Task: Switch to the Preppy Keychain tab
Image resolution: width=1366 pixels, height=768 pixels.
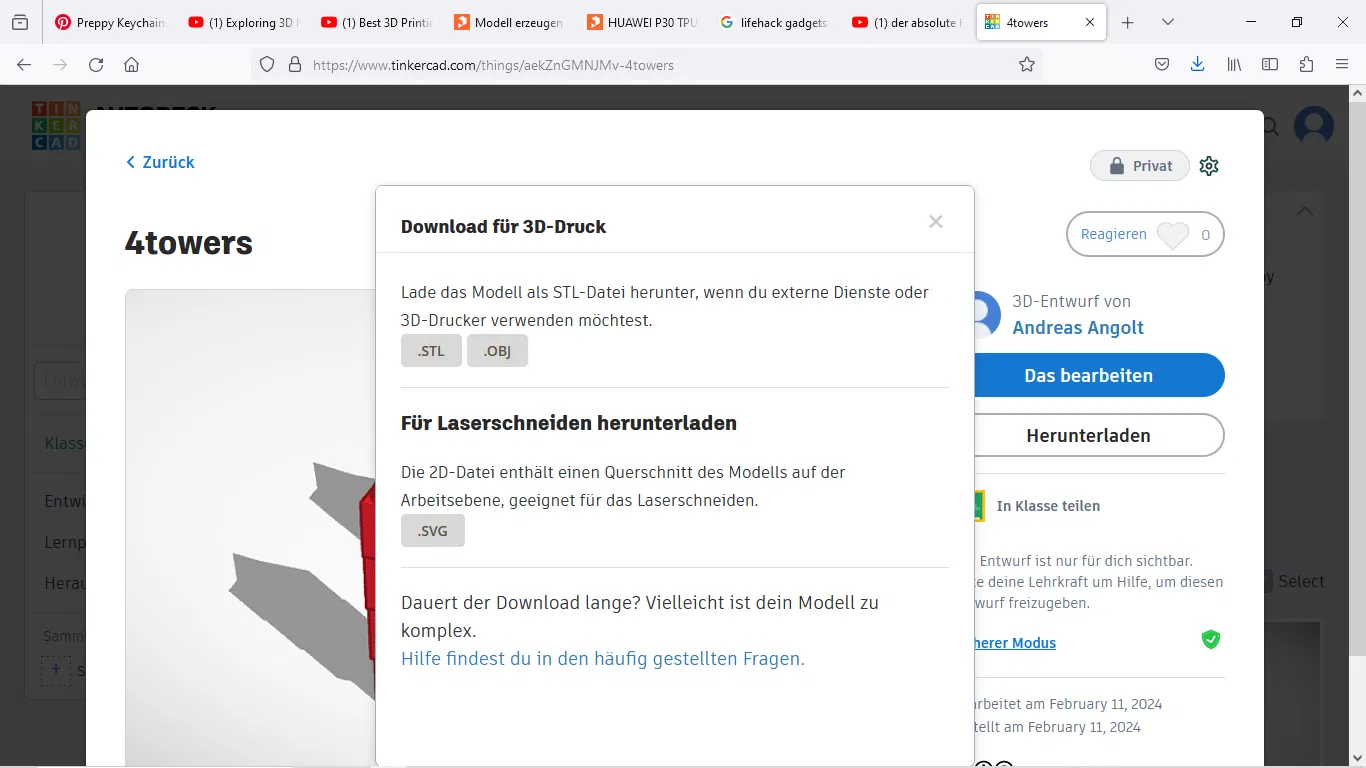Action: coord(110,22)
